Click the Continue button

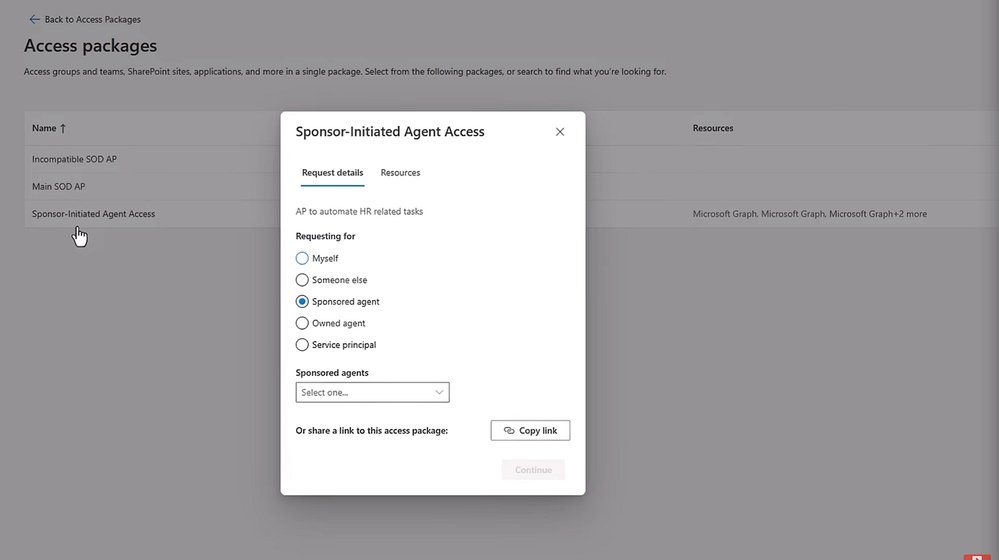[x=533, y=470]
